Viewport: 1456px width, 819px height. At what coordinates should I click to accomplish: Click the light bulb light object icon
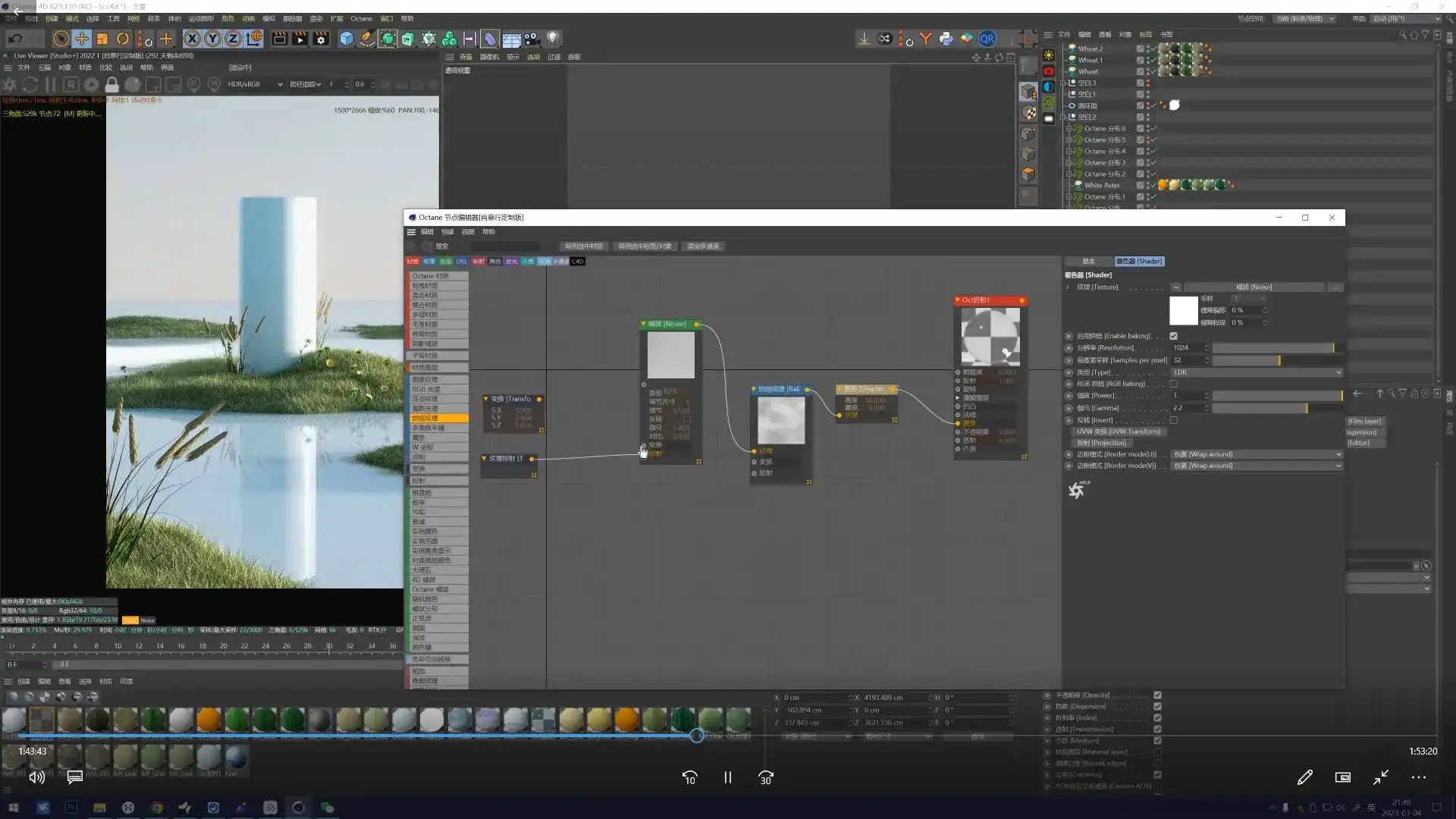[x=553, y=39]
